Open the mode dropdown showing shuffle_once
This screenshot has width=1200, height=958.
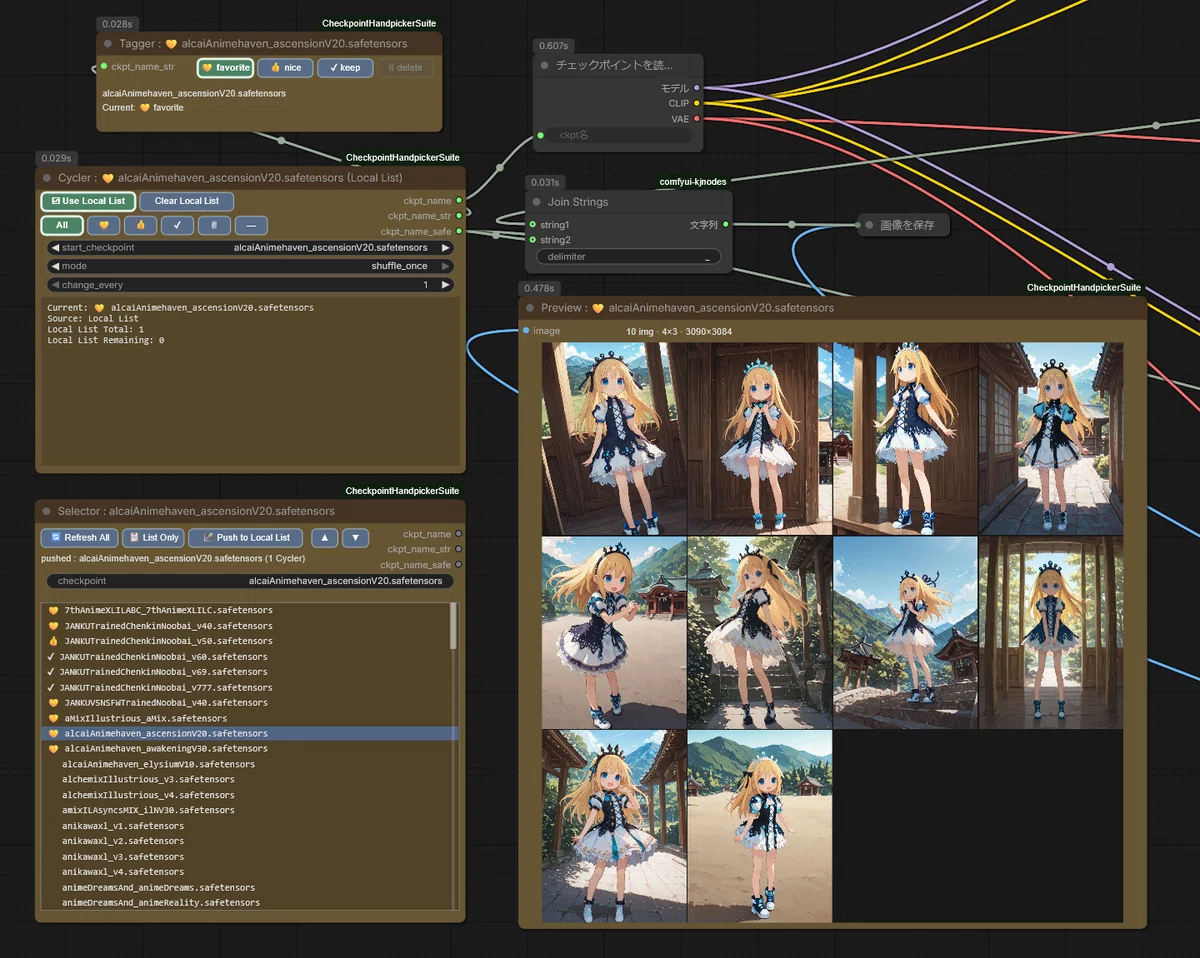(x=250, y=266)
